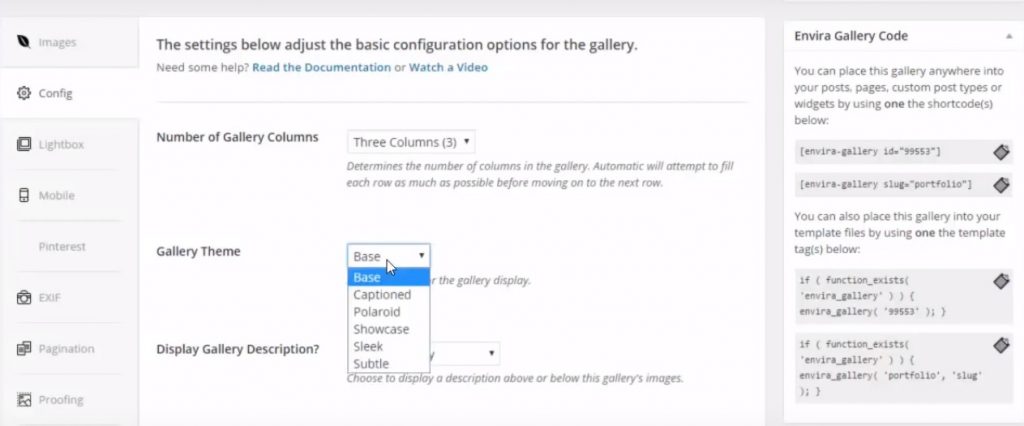Follow the Watch a Video link
Screen dimensions: 1024x426
click(x=448, y=67)
